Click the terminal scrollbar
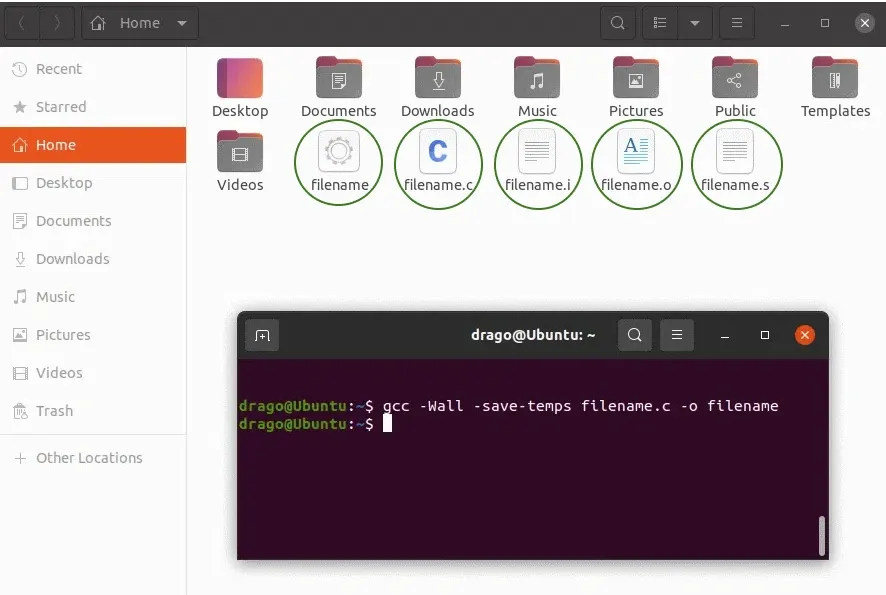886x595 pixels. click(x=822, y=535)
